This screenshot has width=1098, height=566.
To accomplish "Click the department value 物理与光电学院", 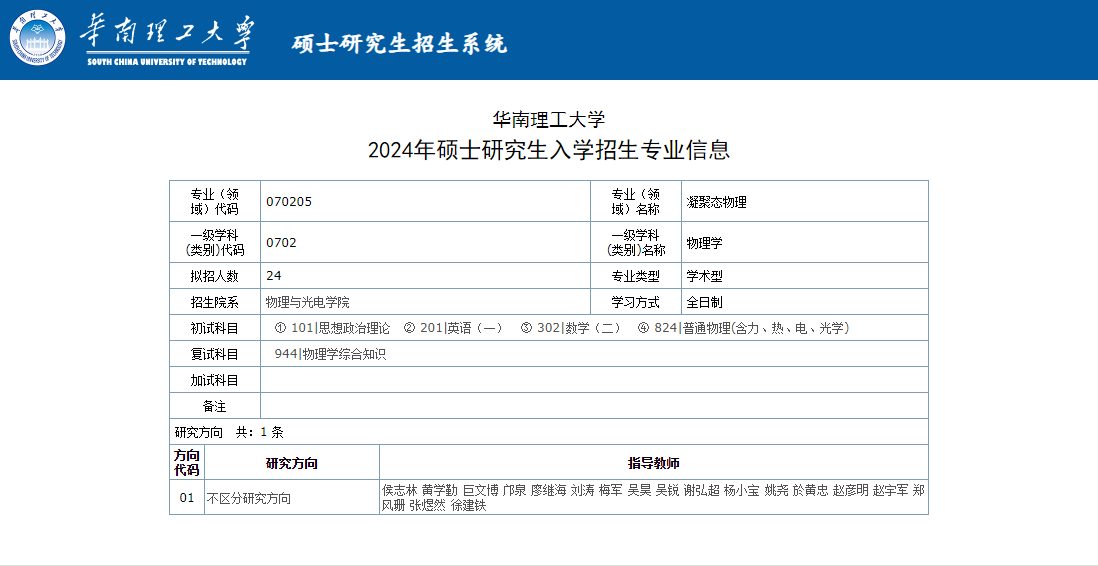I will point(307,303).
